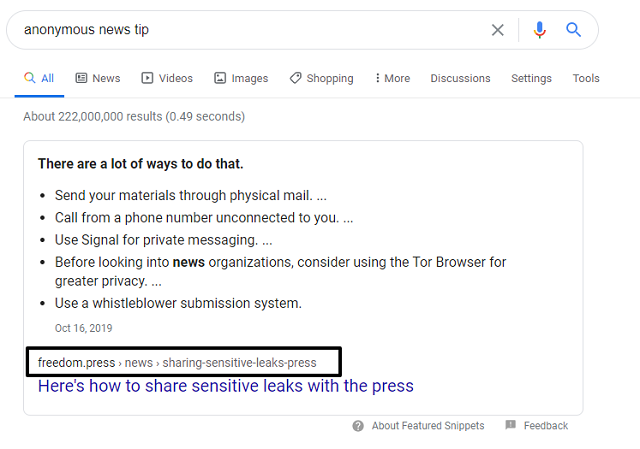Click the Shopping tab tag icon
The width and height of the screenshot is (640, 449).
point(295,78)
